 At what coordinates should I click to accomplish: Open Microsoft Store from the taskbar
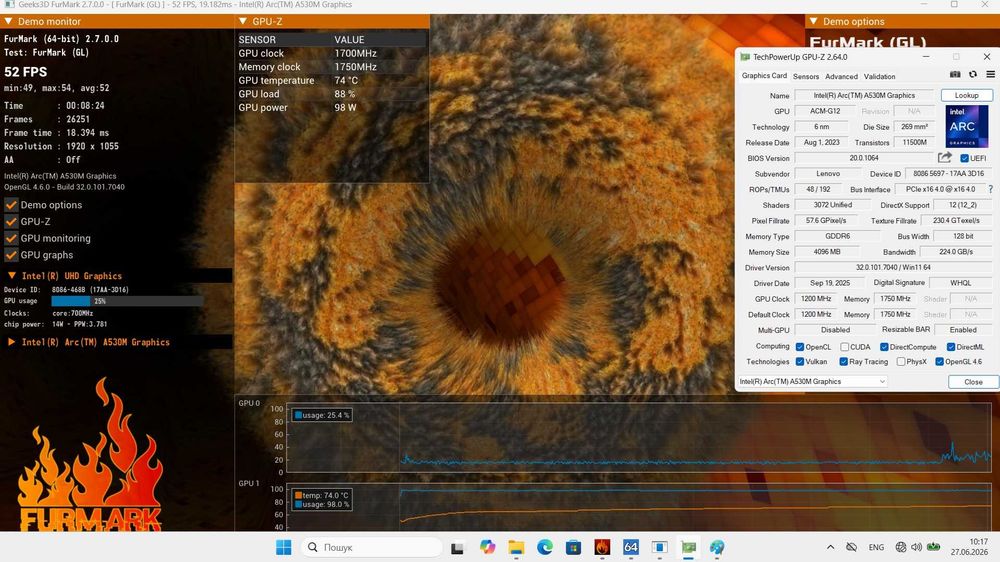point(573,547)
